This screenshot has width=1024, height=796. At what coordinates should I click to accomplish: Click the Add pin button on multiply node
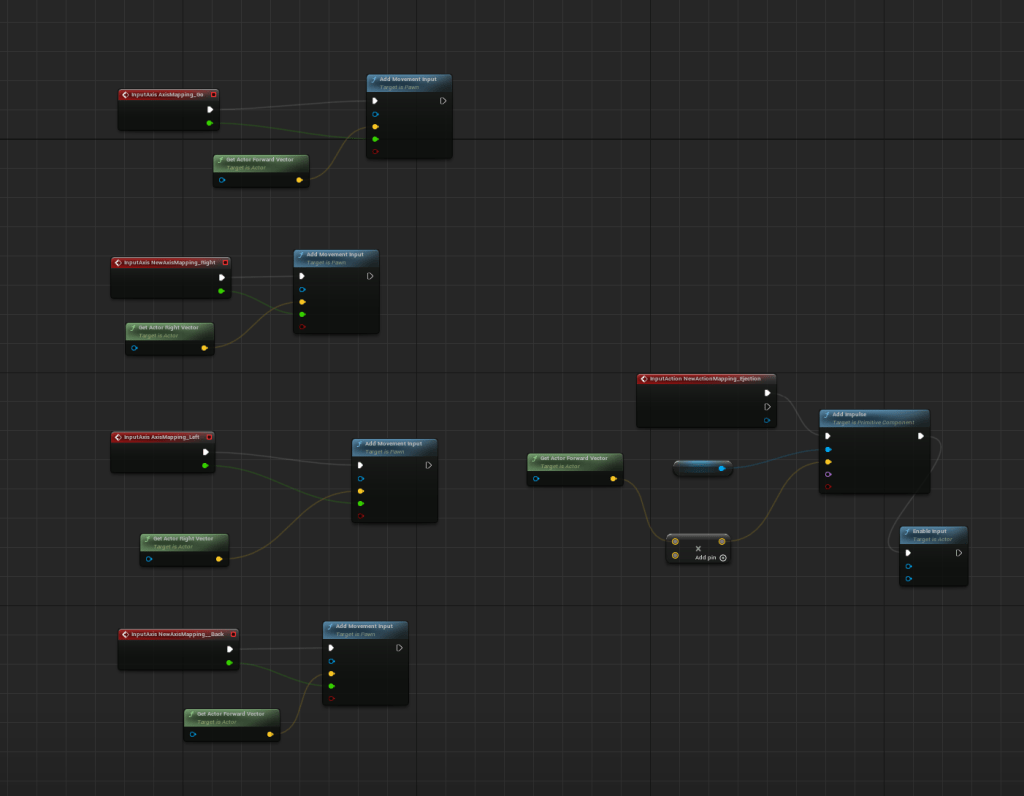point(723,557)
